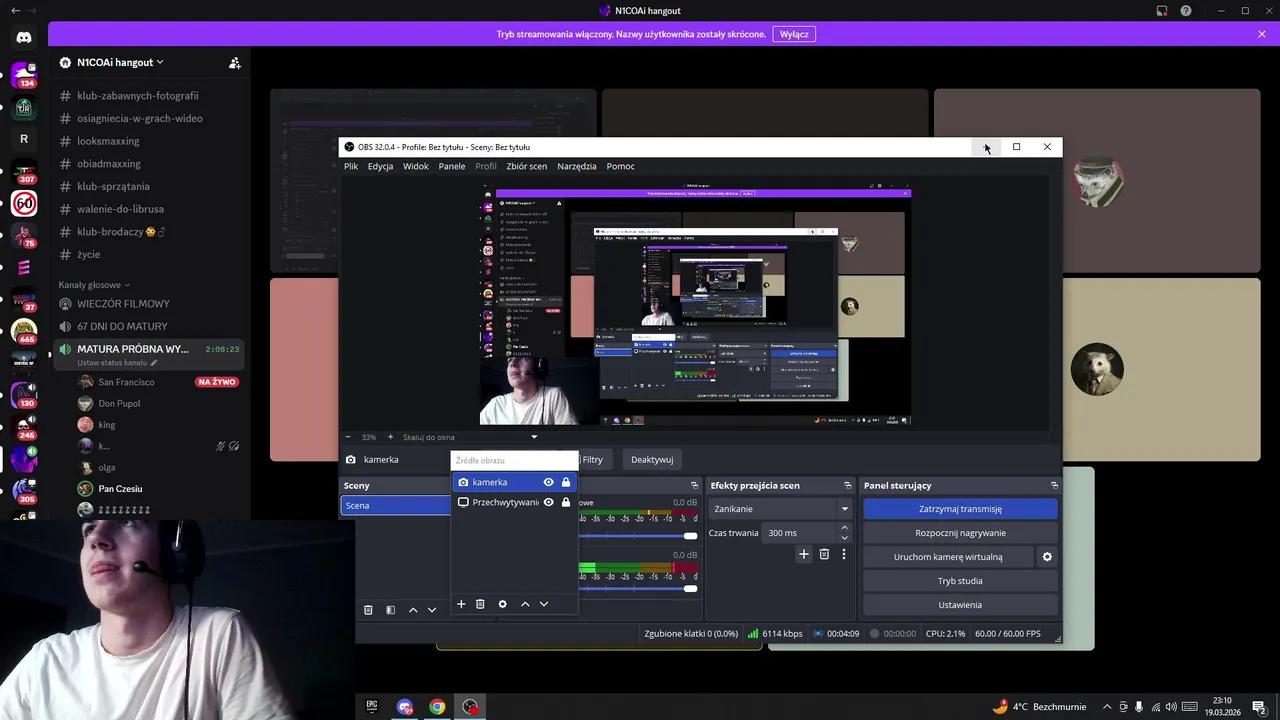Click Uruchom kamerę wirtualną button

(948, 557)
